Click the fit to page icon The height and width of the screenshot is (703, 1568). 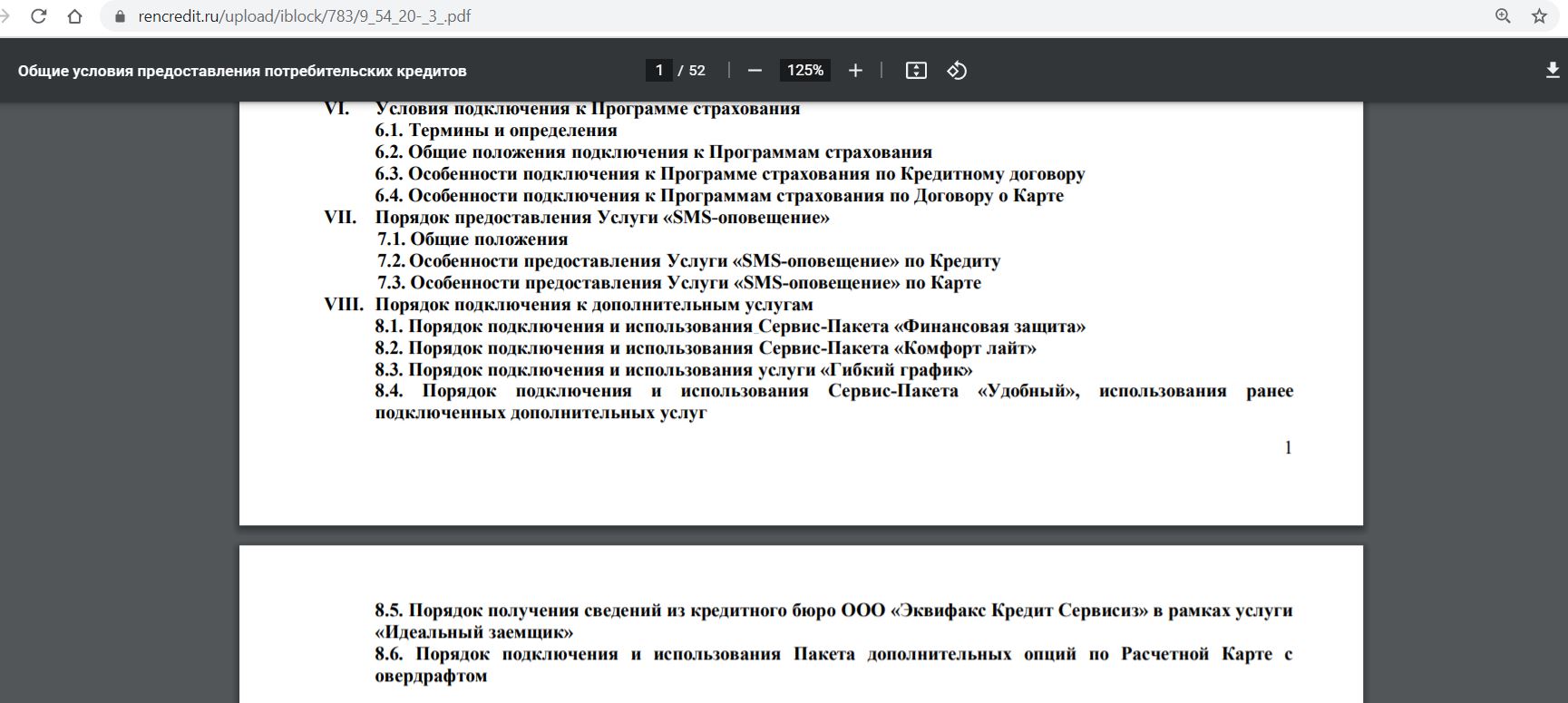916,71
